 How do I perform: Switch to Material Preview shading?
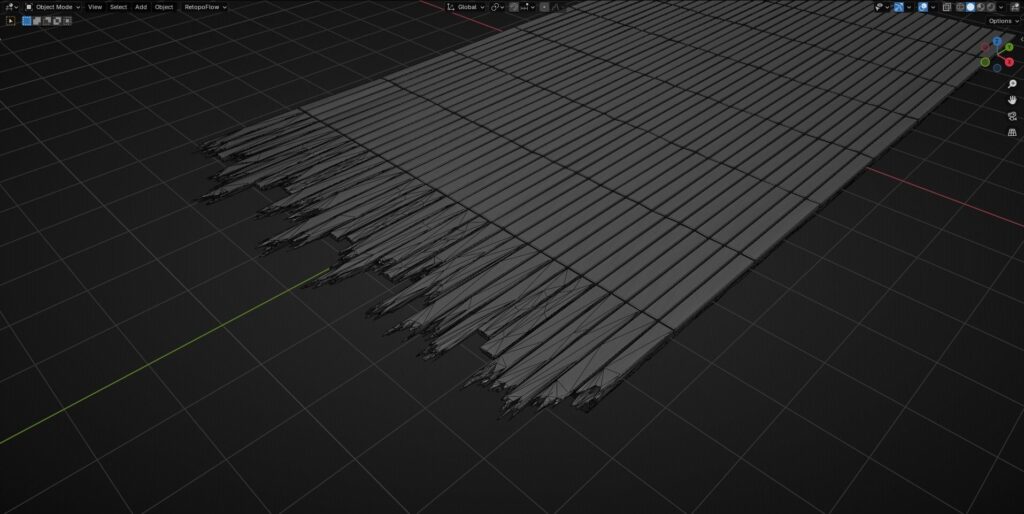point(981,7)
